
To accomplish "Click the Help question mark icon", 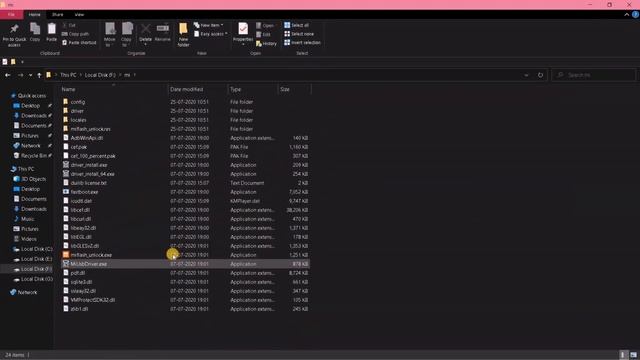I will 636,15.
